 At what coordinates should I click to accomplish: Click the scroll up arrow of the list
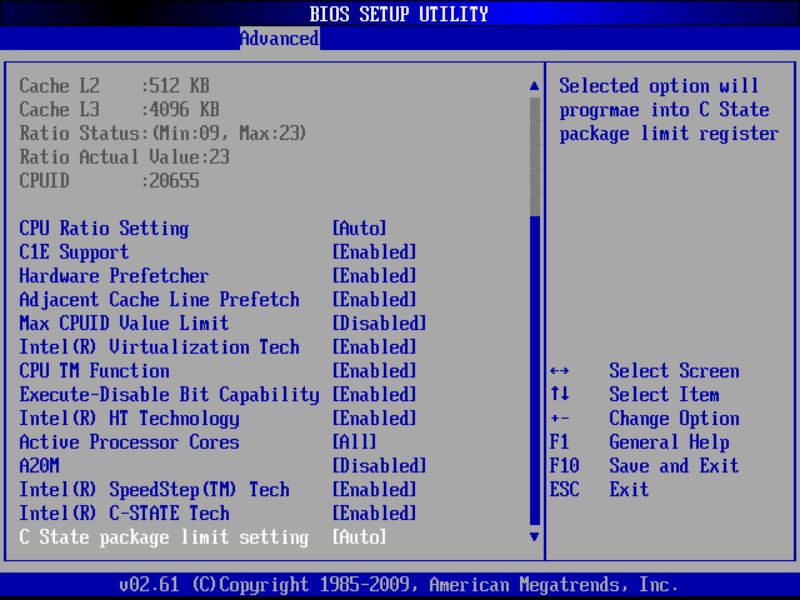[534, 86]
